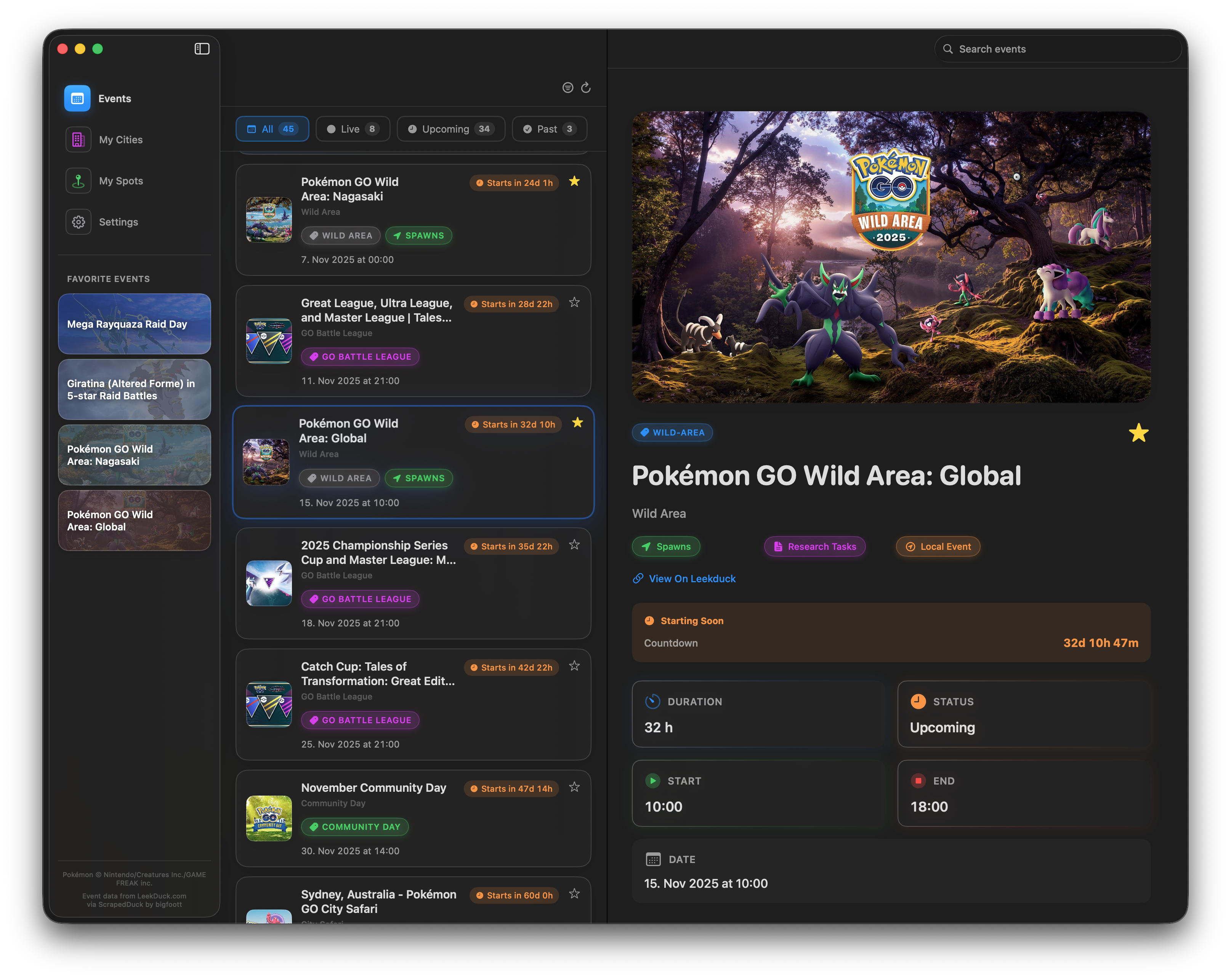This screenshot has width=1231, height=980.
Task: Favorite the November Community Day event
Action: (574, 787)
